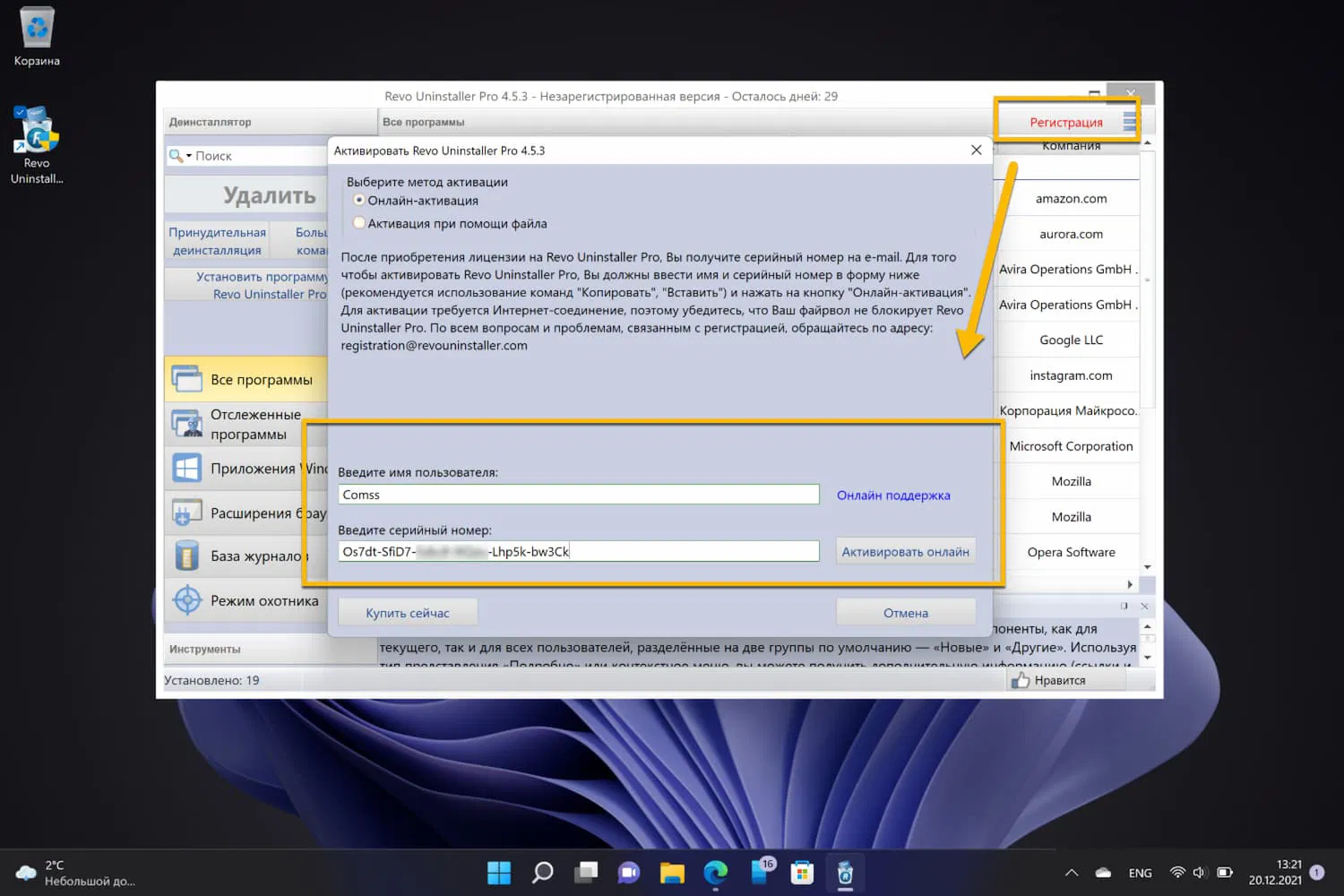Show hidden tray icons chevron
Screen dimensions: 1344x896
[1072, 872]
